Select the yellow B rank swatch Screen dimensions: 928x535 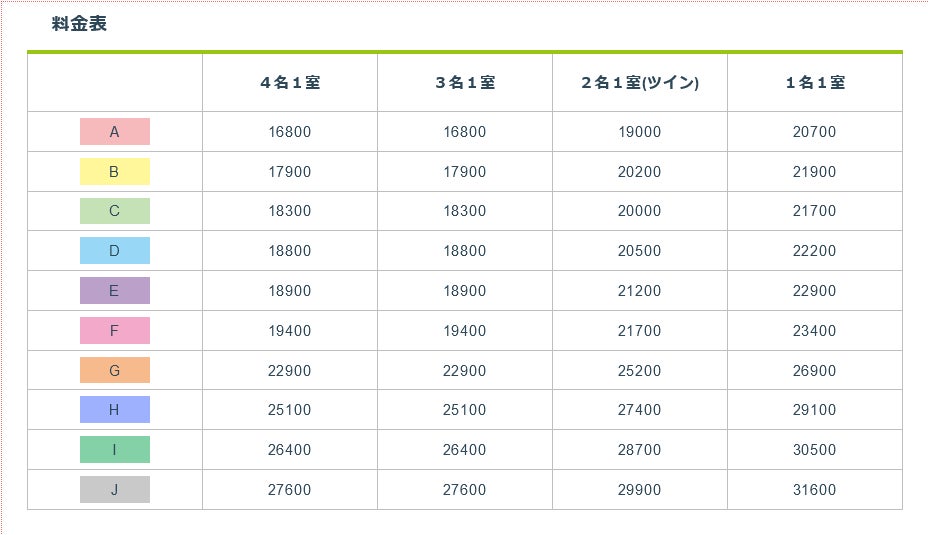point(114,172)
